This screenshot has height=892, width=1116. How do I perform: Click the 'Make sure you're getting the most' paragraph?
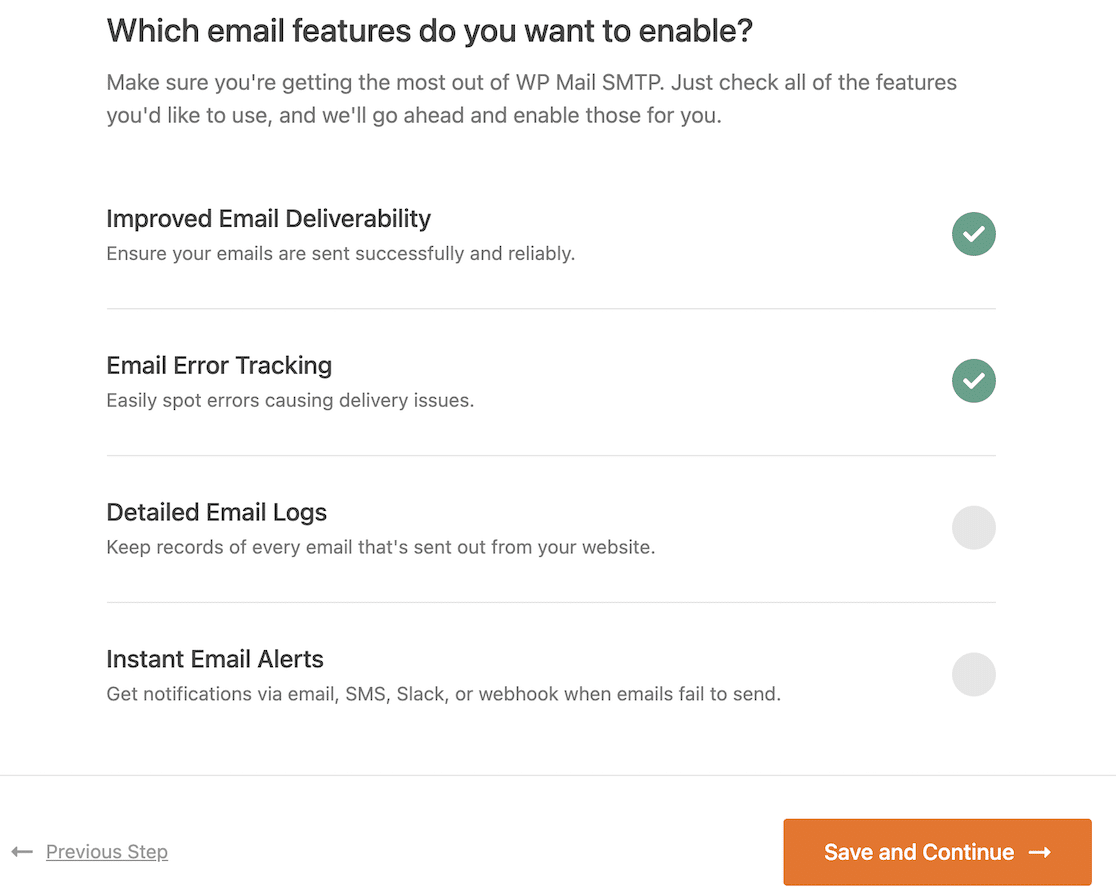click(532, 99)
